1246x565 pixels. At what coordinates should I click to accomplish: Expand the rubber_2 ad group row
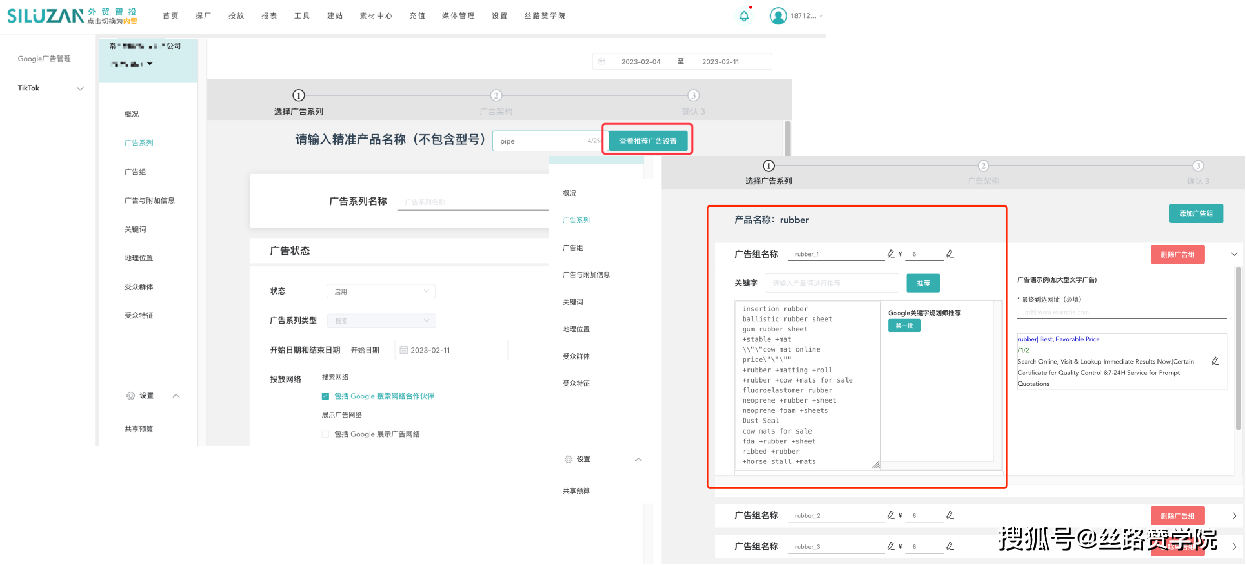[x=1234, y=516]
